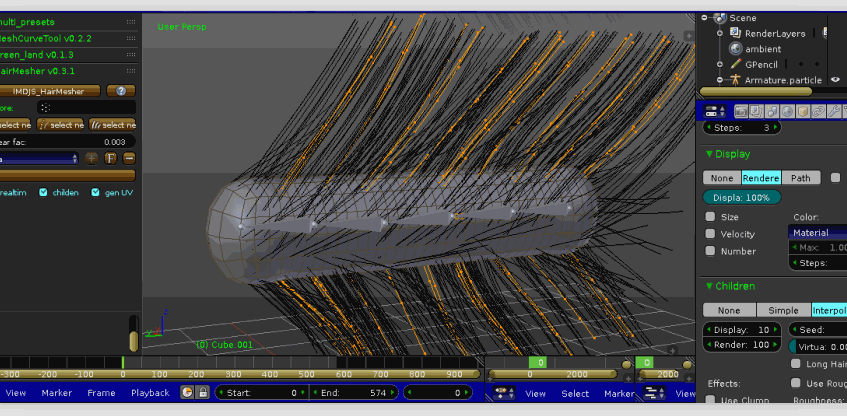847x416 pixels.
Task: Collapse the Display panel
Action: 728,154
